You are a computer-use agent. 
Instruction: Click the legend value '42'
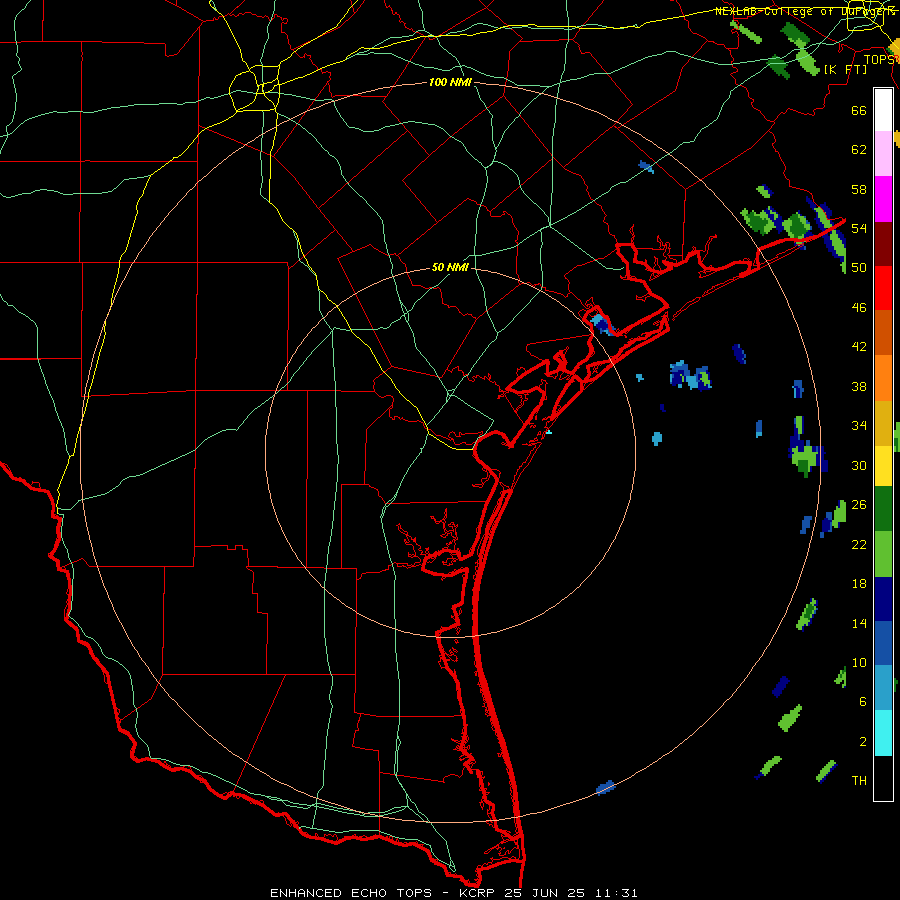tap(859, 347)
